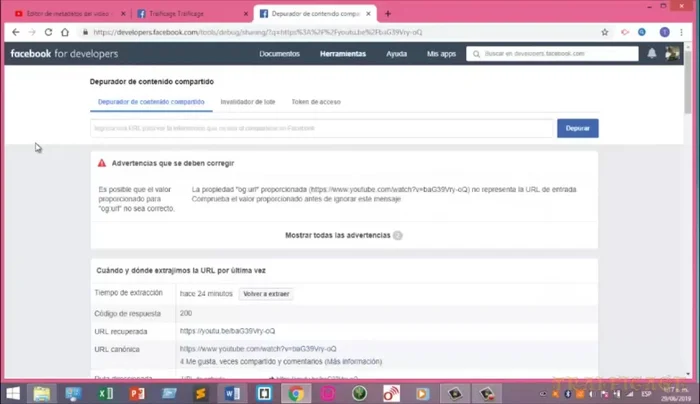The image size is (700, 404).
Task: Bookmark this page with the star icon
Action: tap(605, 32)
